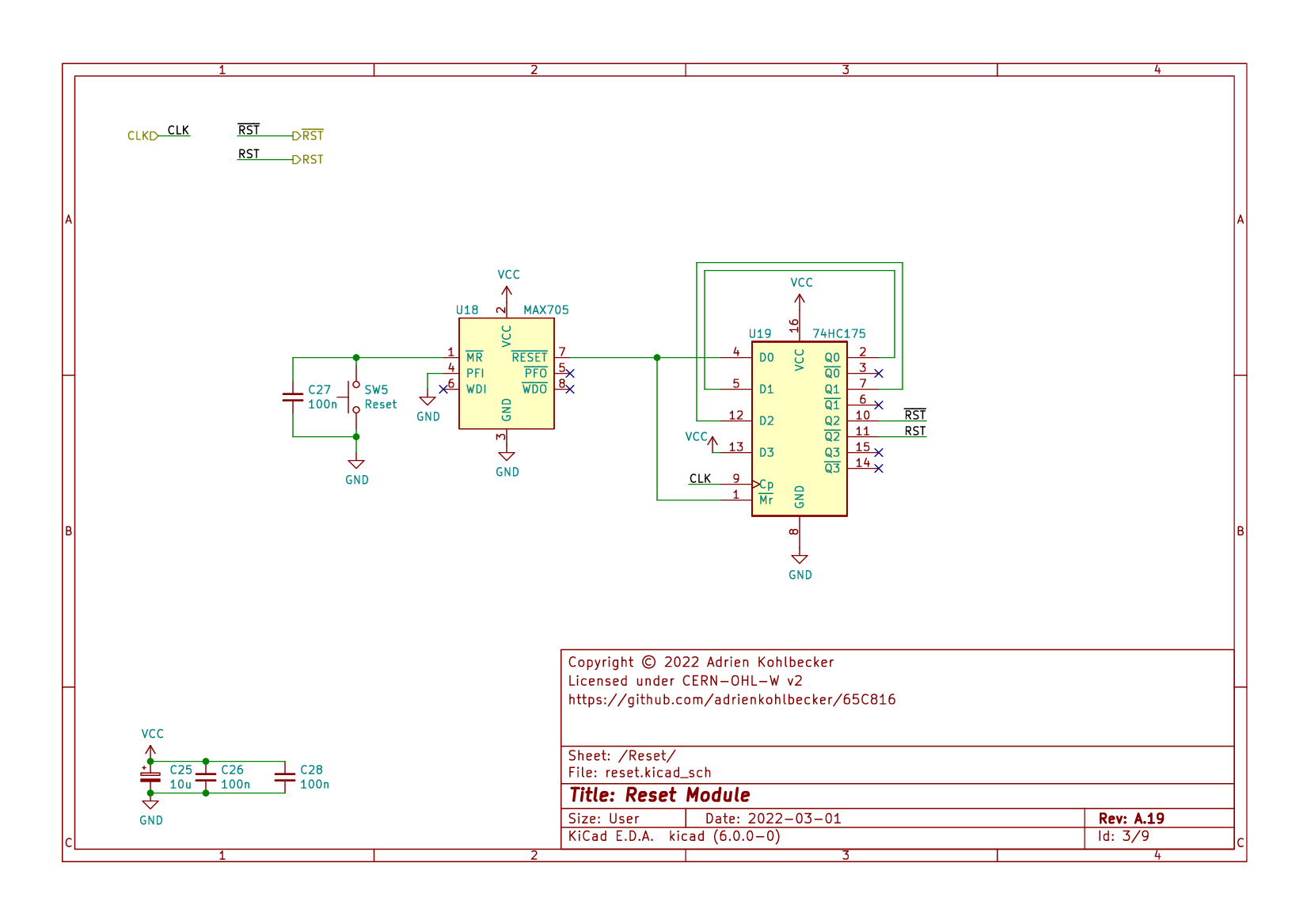Click the C28 reference text

[312, 770]
